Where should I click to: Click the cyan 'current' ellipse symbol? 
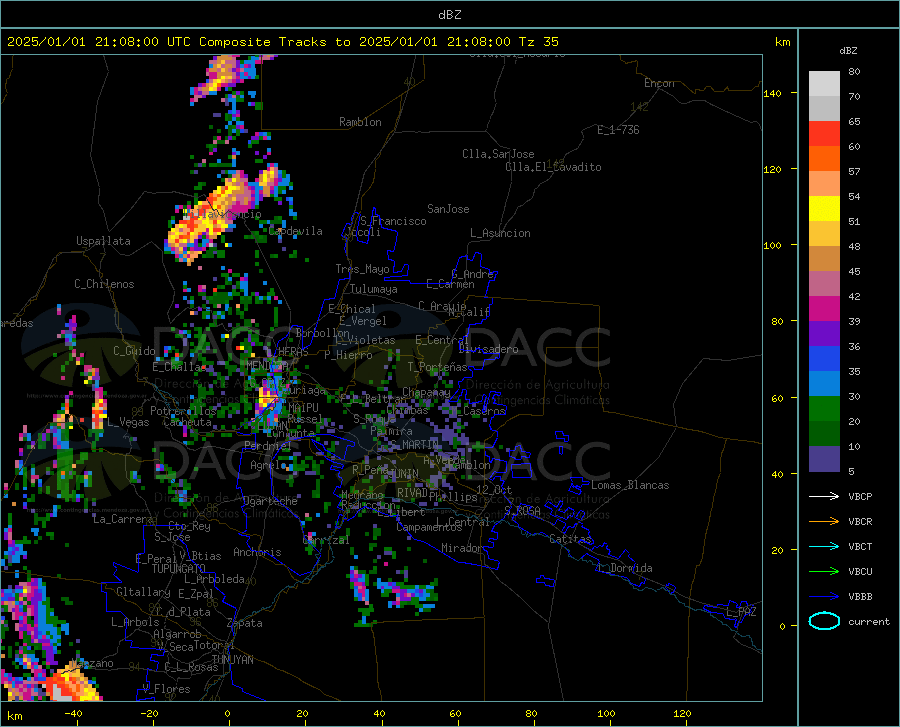(x=824, y=621)
